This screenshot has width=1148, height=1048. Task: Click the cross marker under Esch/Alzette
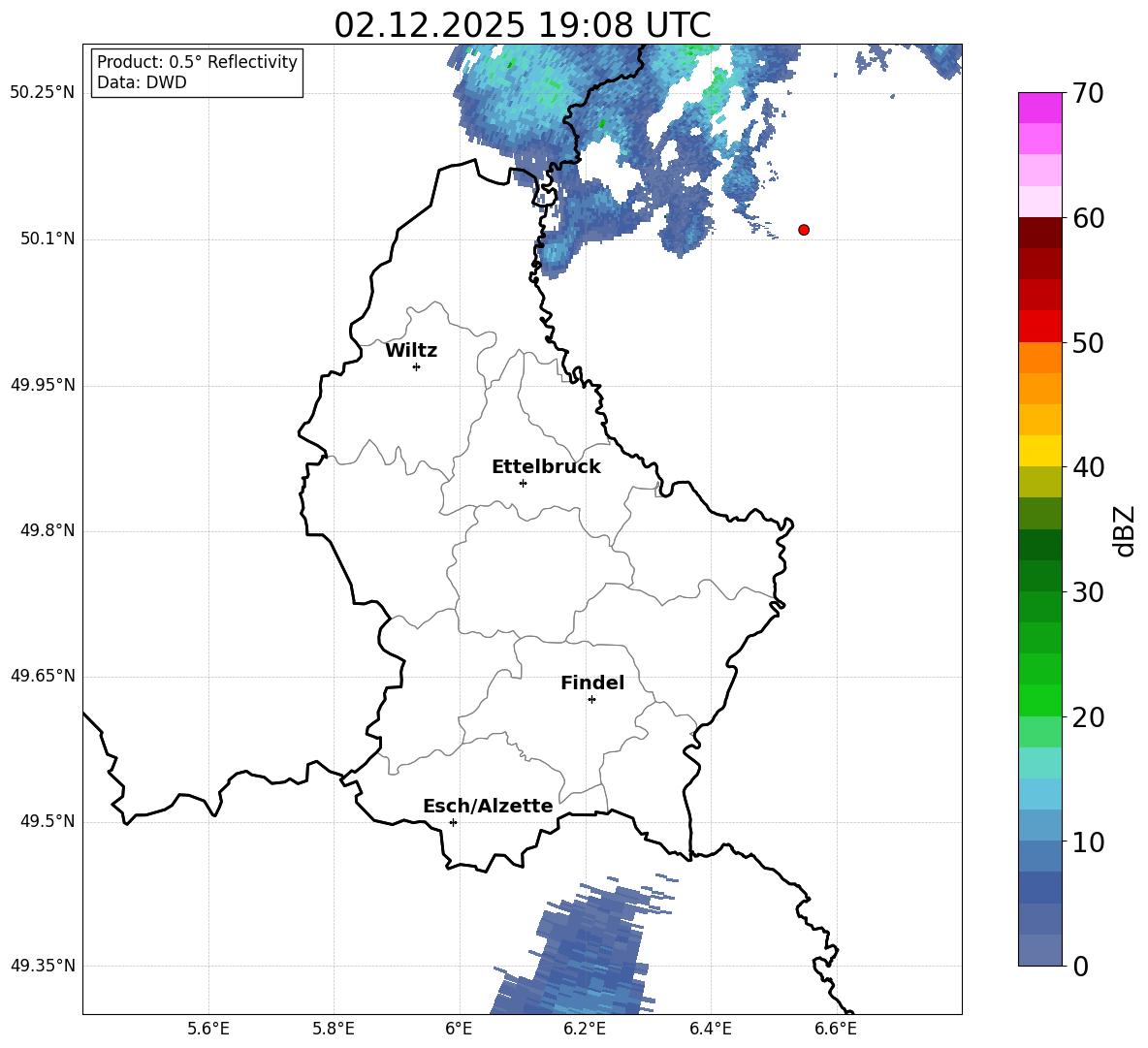(x=453, y=822)
